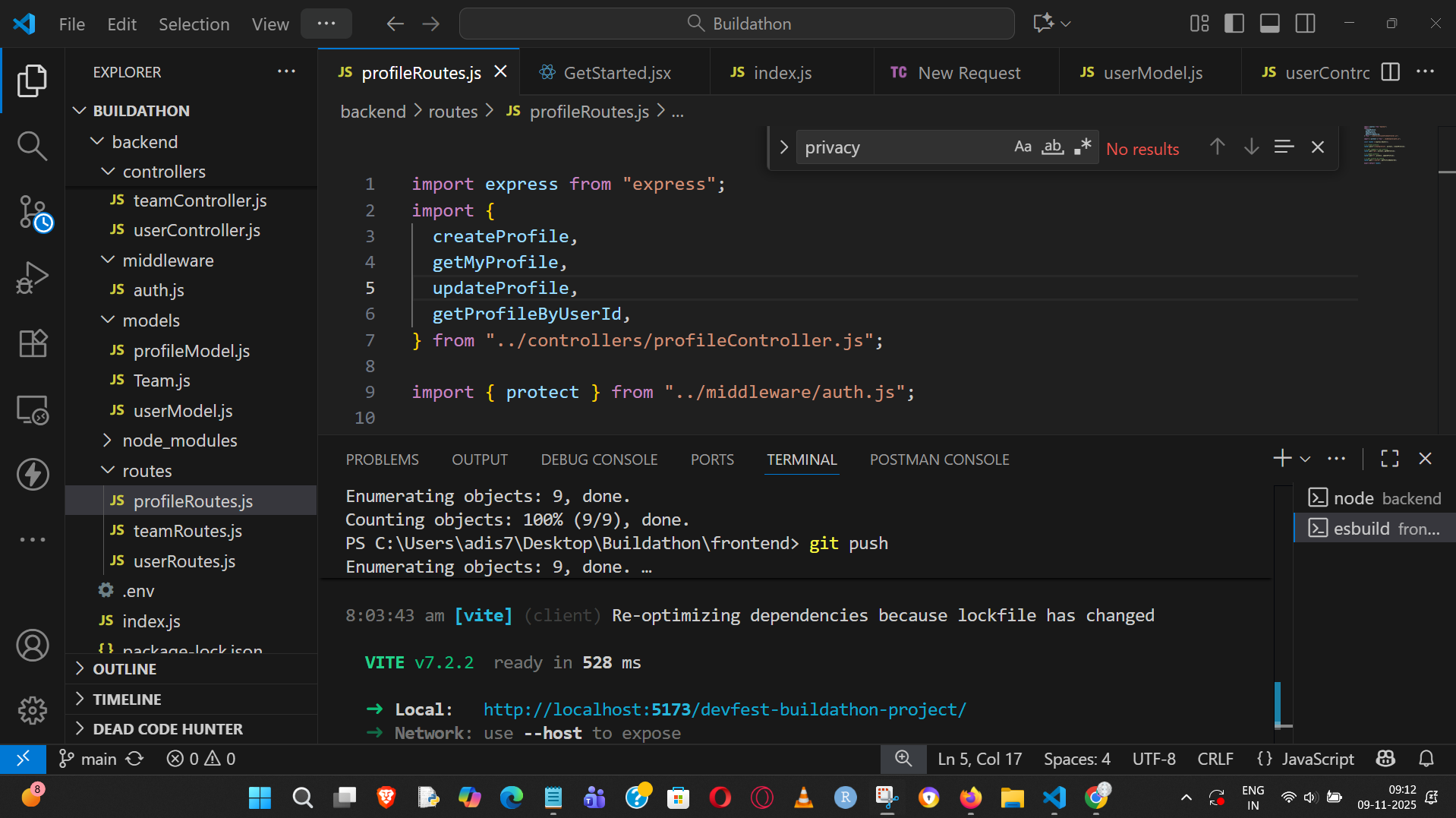Screen dimensions: 1456x818
Task: Toggle Match Whole Word in find
Action: click(1052, 147)
